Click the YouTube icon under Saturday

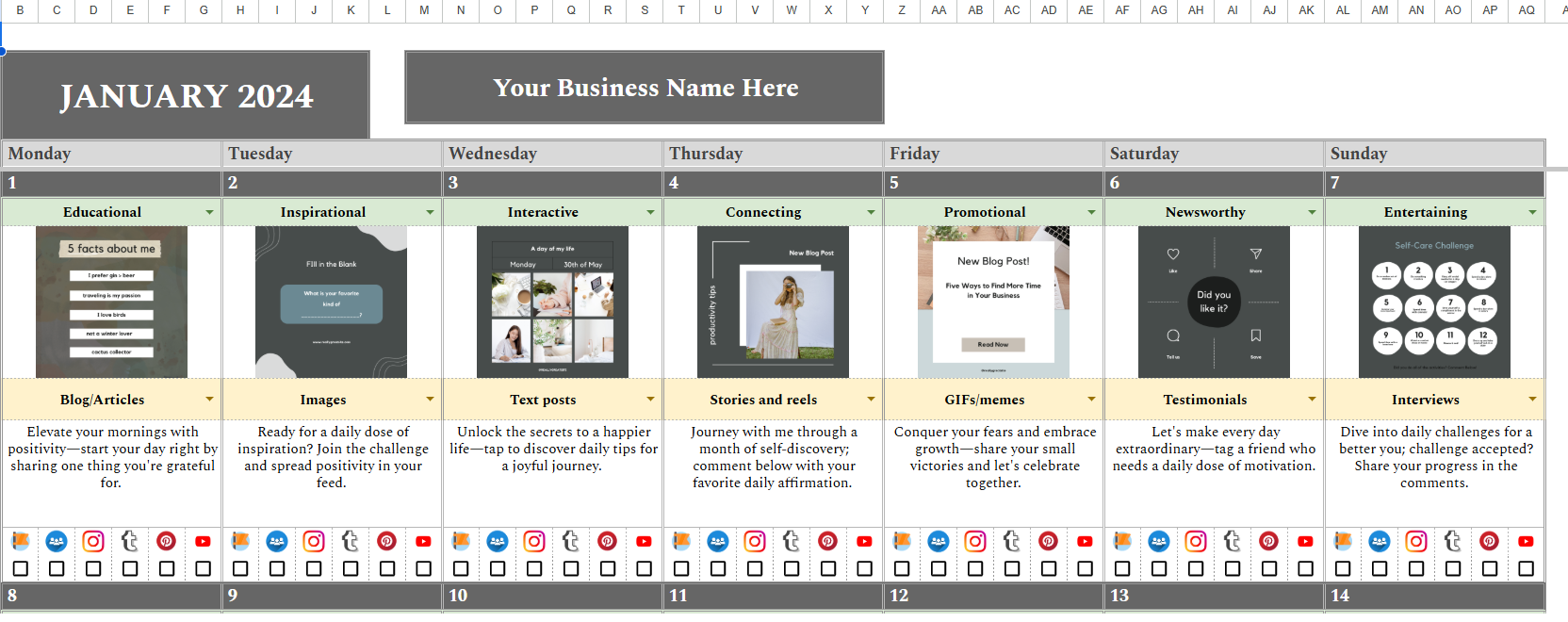[1305, 541]
